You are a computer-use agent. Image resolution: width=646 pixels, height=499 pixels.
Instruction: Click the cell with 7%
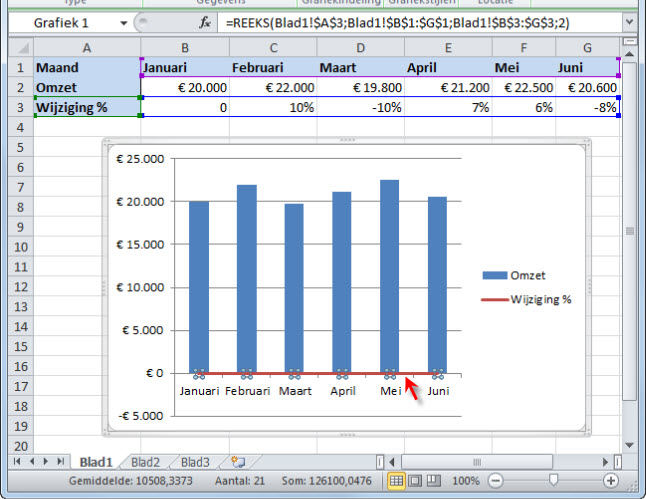point(448,108)
